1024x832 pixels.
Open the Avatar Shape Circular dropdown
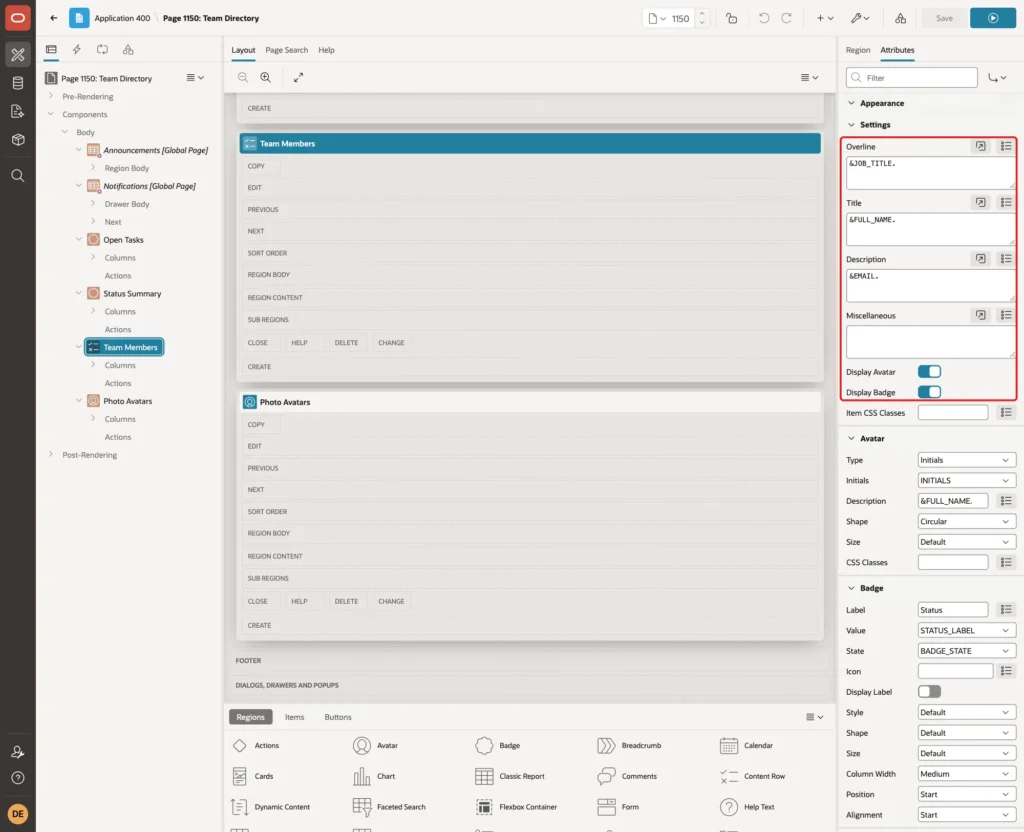pos(967,522)
